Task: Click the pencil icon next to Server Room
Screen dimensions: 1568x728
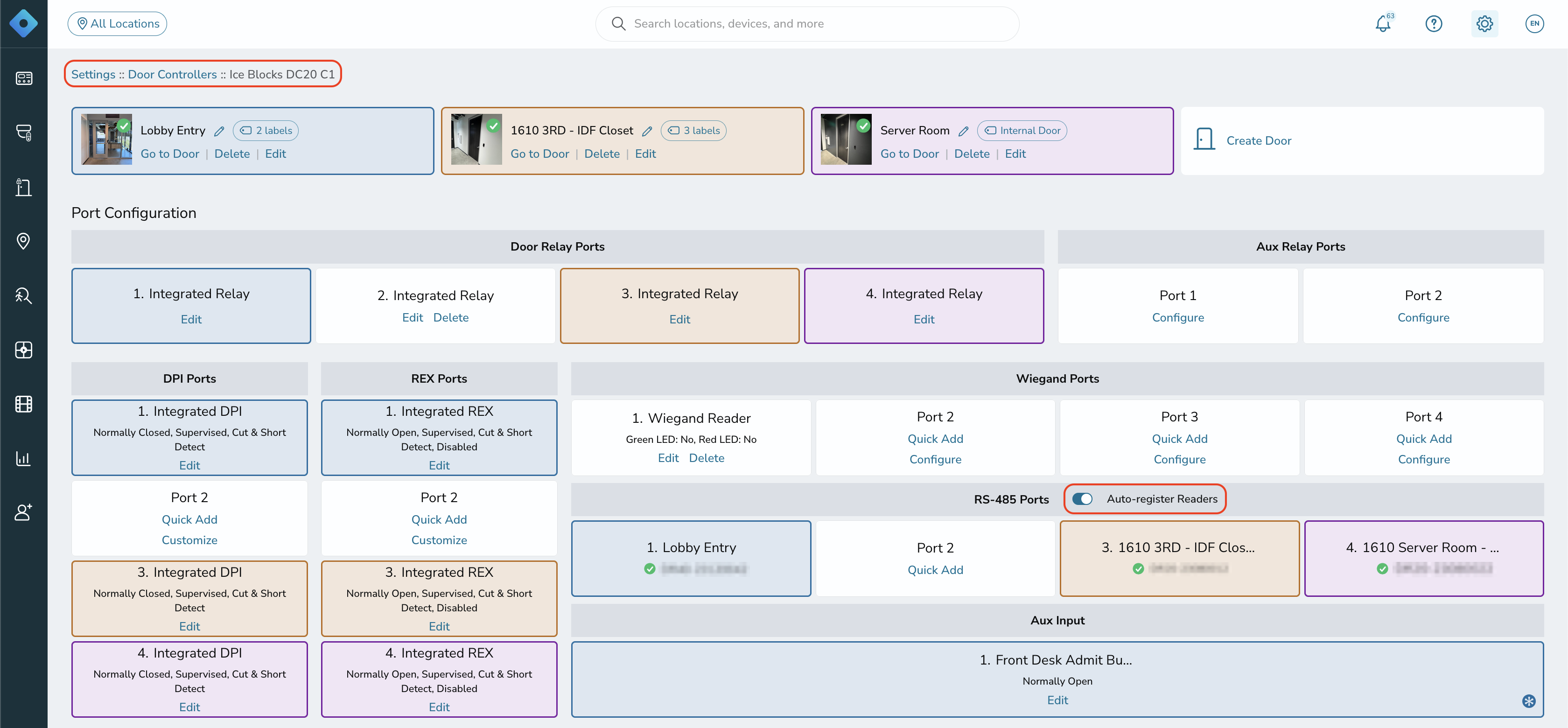Action: (963, 131)
